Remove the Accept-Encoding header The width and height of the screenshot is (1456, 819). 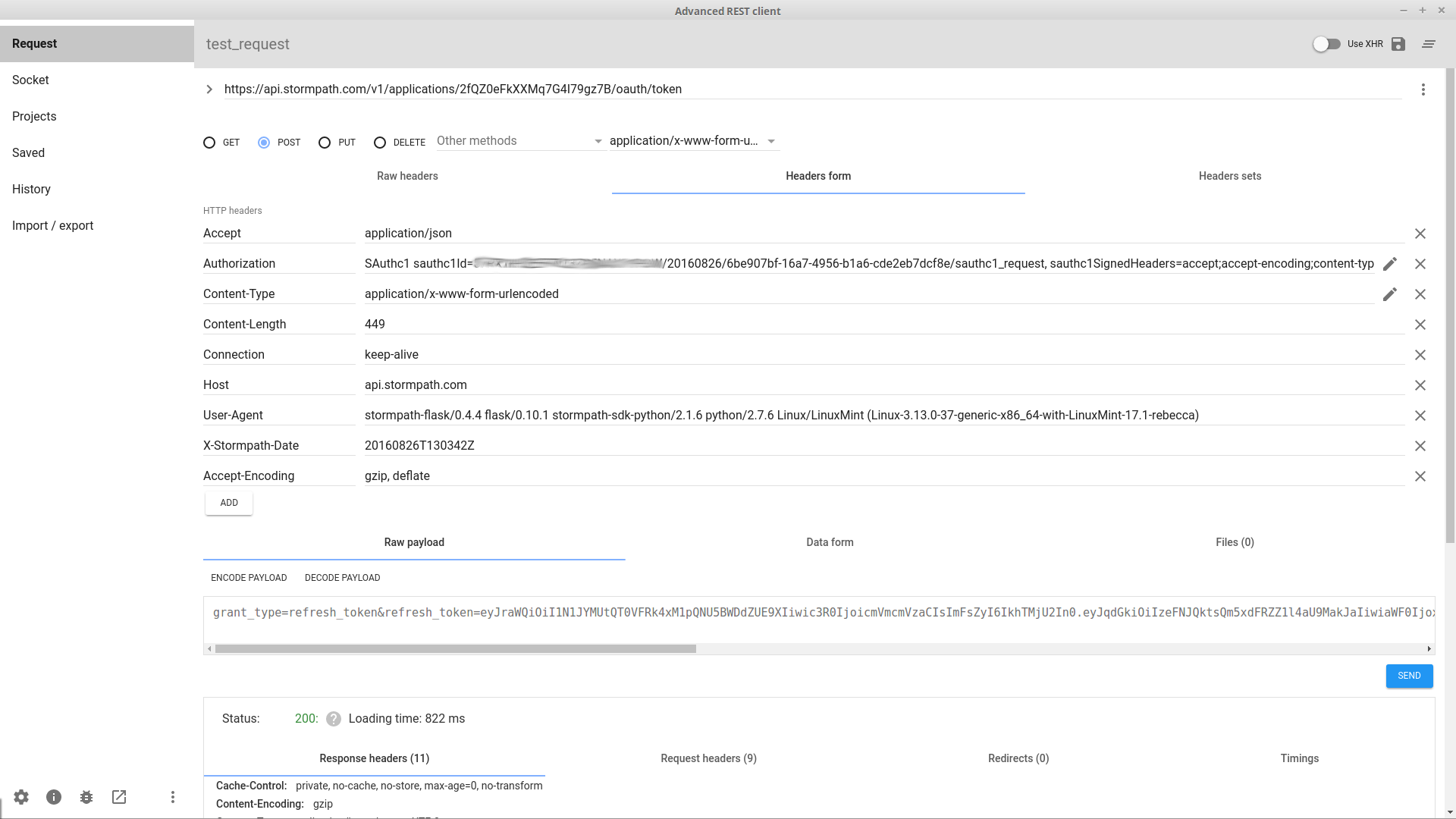1420,476
